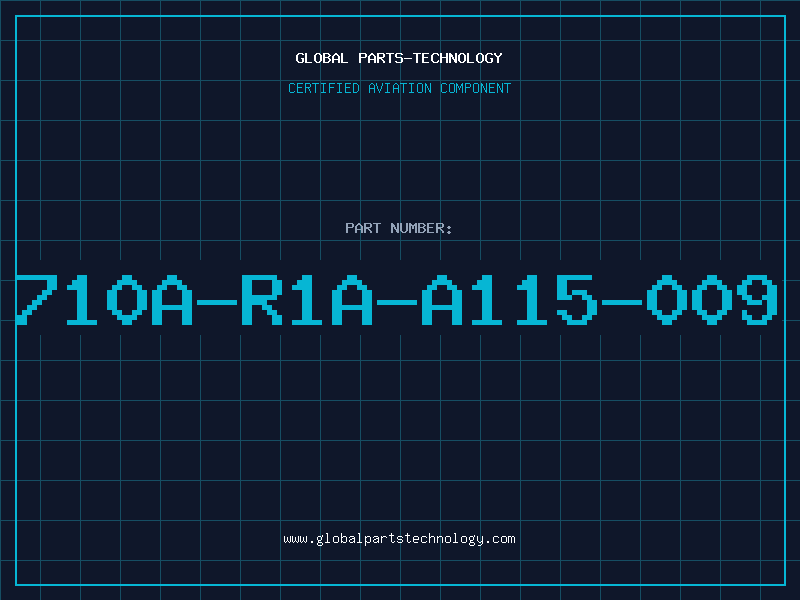The width and height of the screenshot is (800, 600).
Task: Click part number 710A-R1A-A115-009
Action: pyautogui.click(x=397, y=299)
